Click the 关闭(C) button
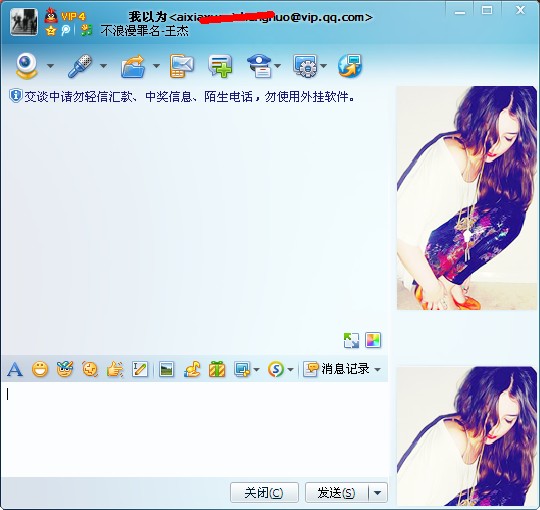 (x=264, y=492)
